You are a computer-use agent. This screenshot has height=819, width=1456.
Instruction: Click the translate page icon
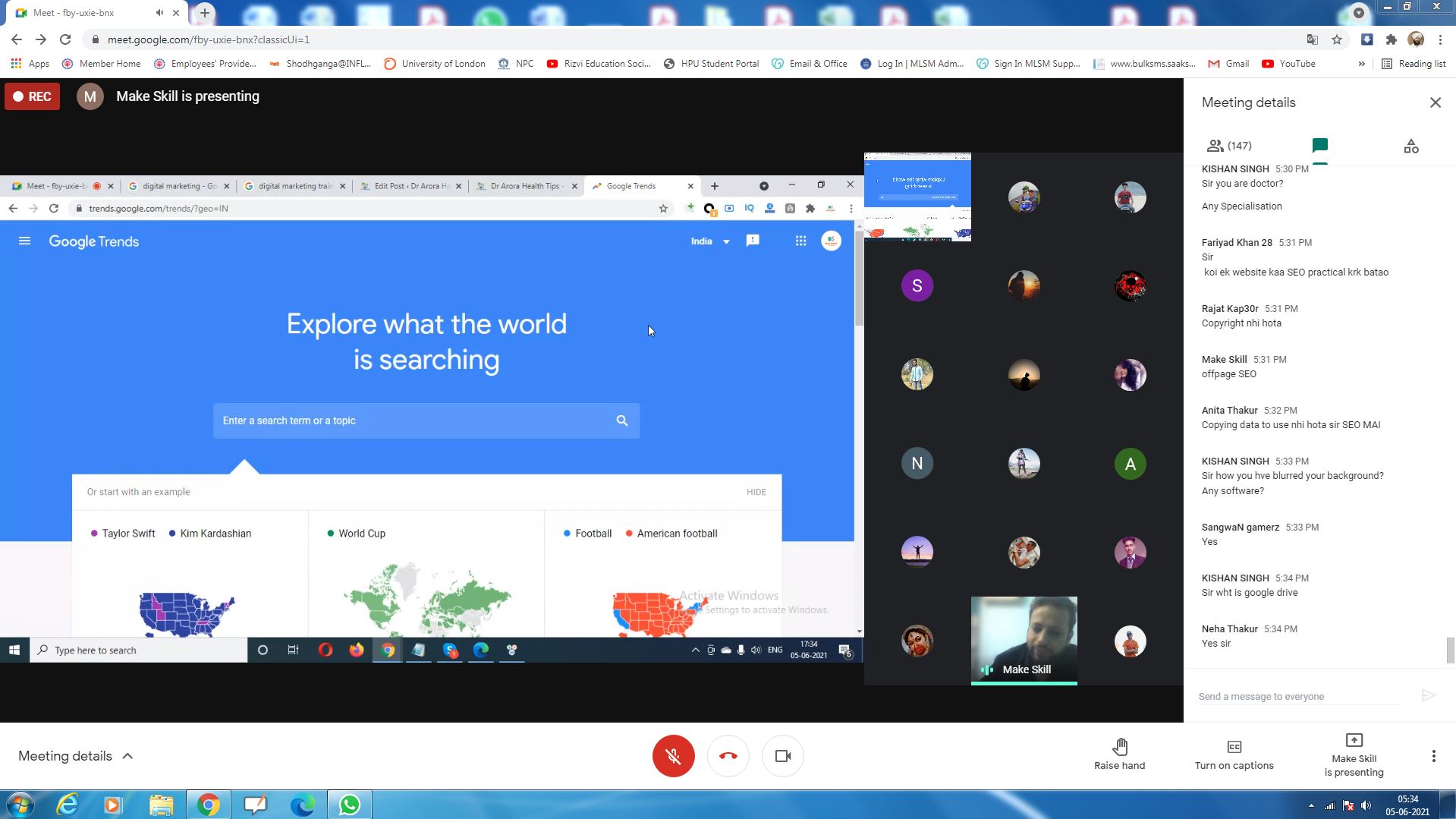[x=1312, y=39]
